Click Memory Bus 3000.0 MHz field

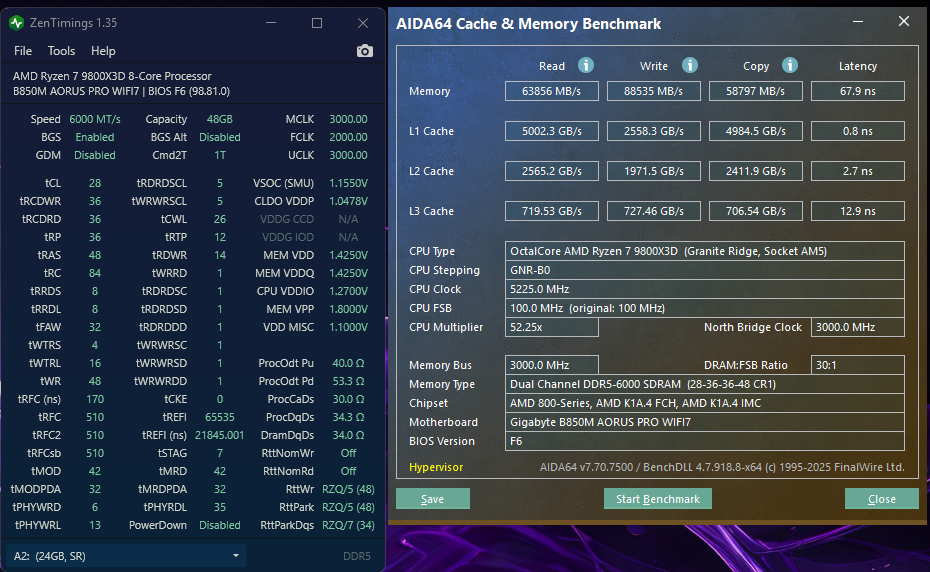click(552, 365)
